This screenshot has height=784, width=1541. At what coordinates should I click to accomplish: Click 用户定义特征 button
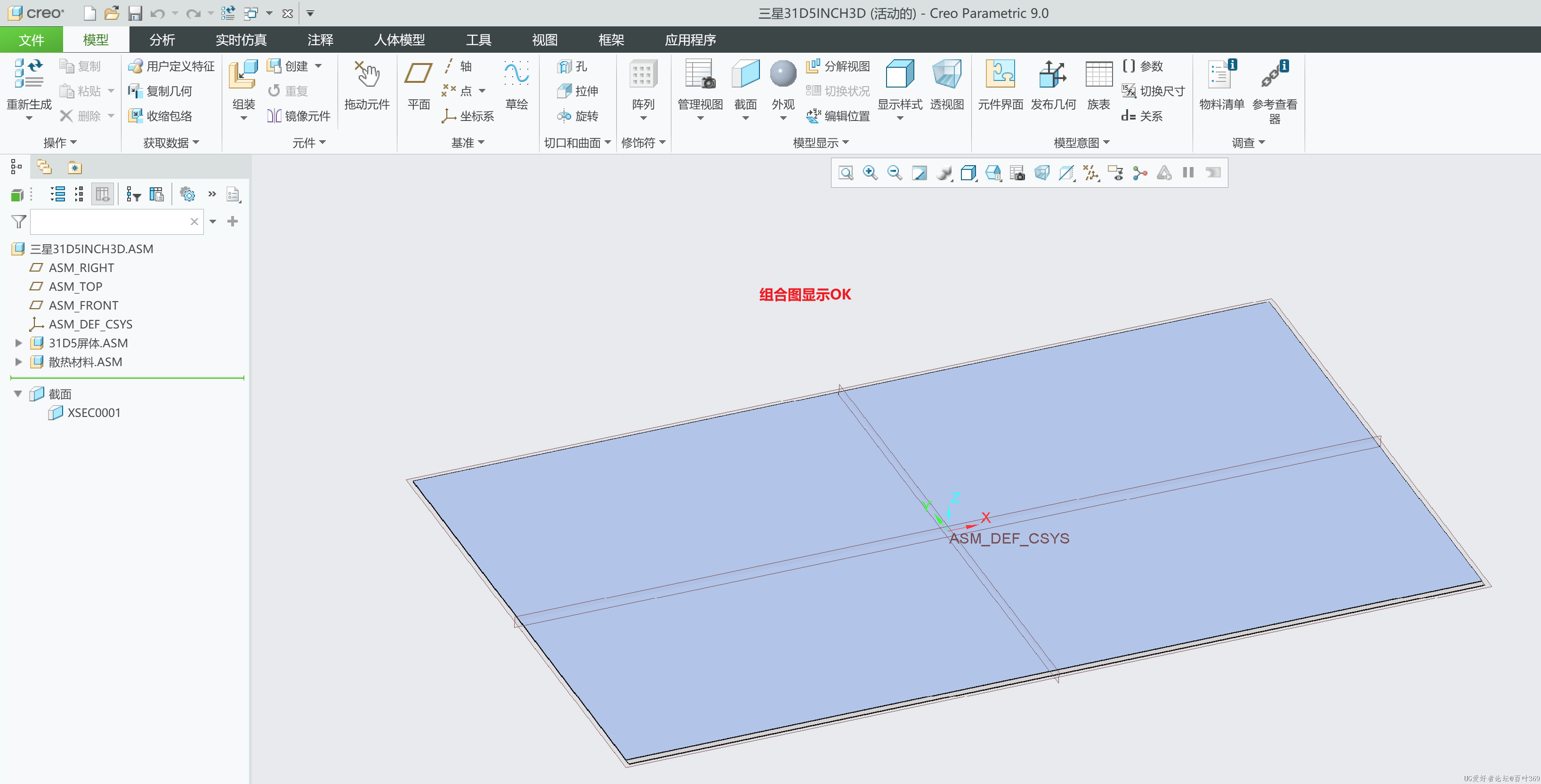tap(171, 66)
